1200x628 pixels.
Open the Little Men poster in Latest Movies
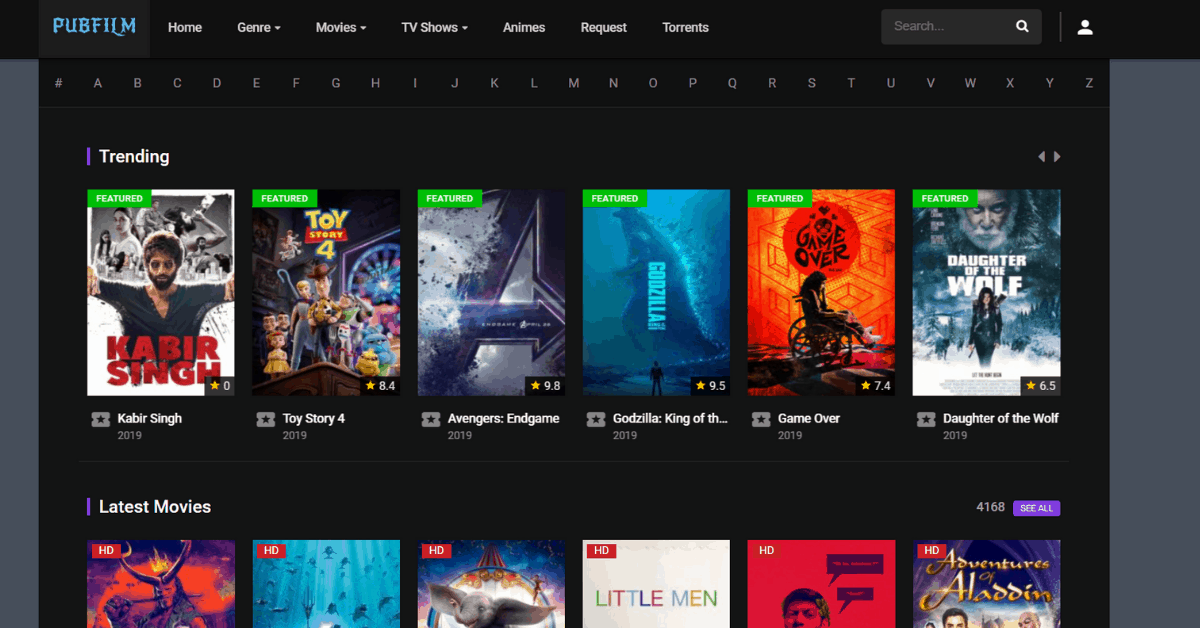[656, 584]
